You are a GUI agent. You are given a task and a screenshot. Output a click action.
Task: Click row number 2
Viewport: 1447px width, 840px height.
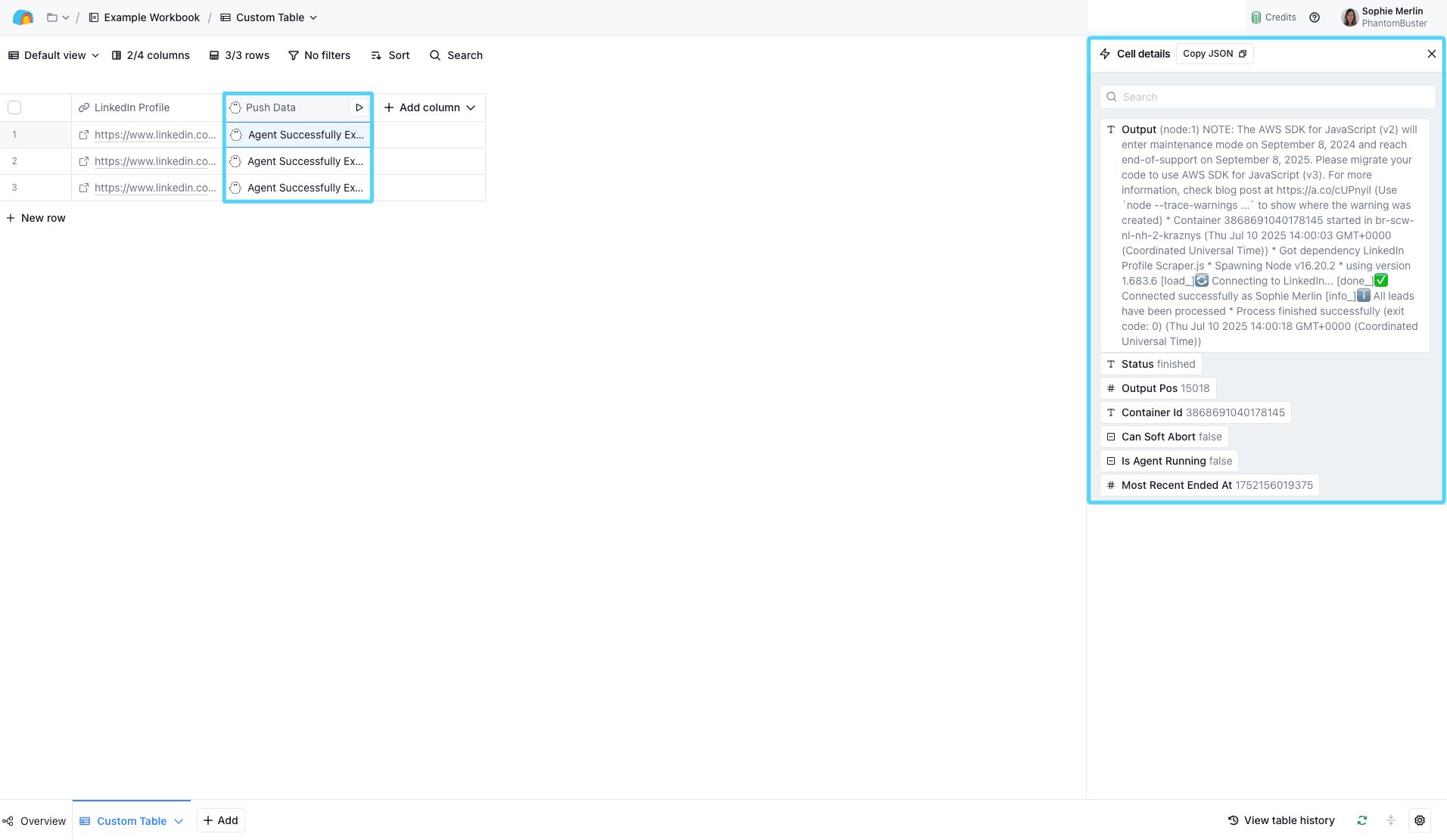14,161
